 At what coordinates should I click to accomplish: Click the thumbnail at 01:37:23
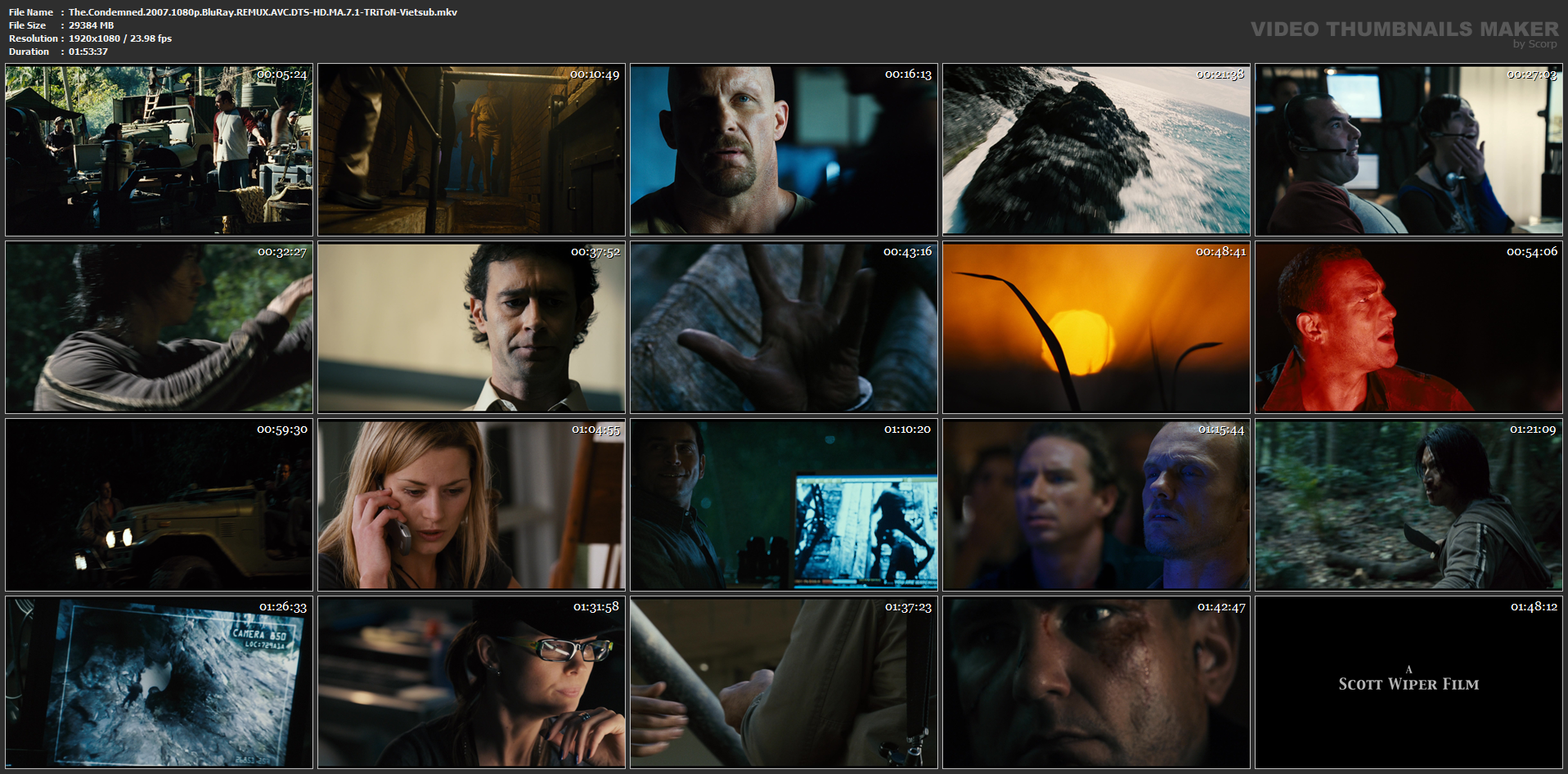tap(784, 682)
